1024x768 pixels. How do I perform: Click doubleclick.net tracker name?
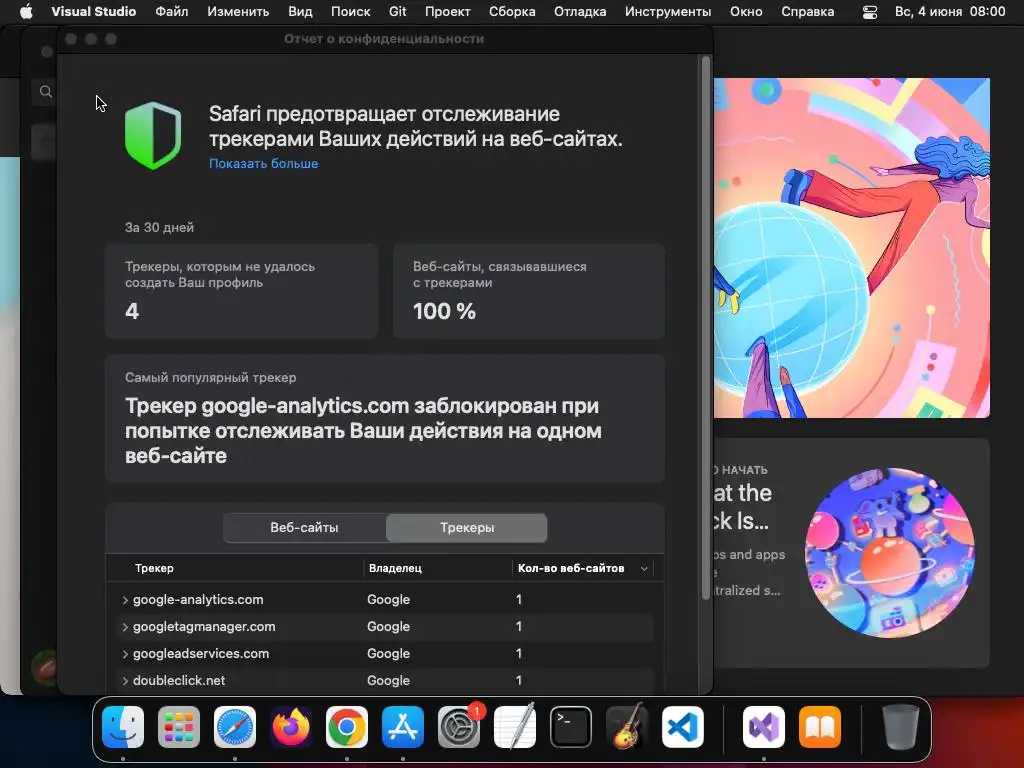(179, 680)
